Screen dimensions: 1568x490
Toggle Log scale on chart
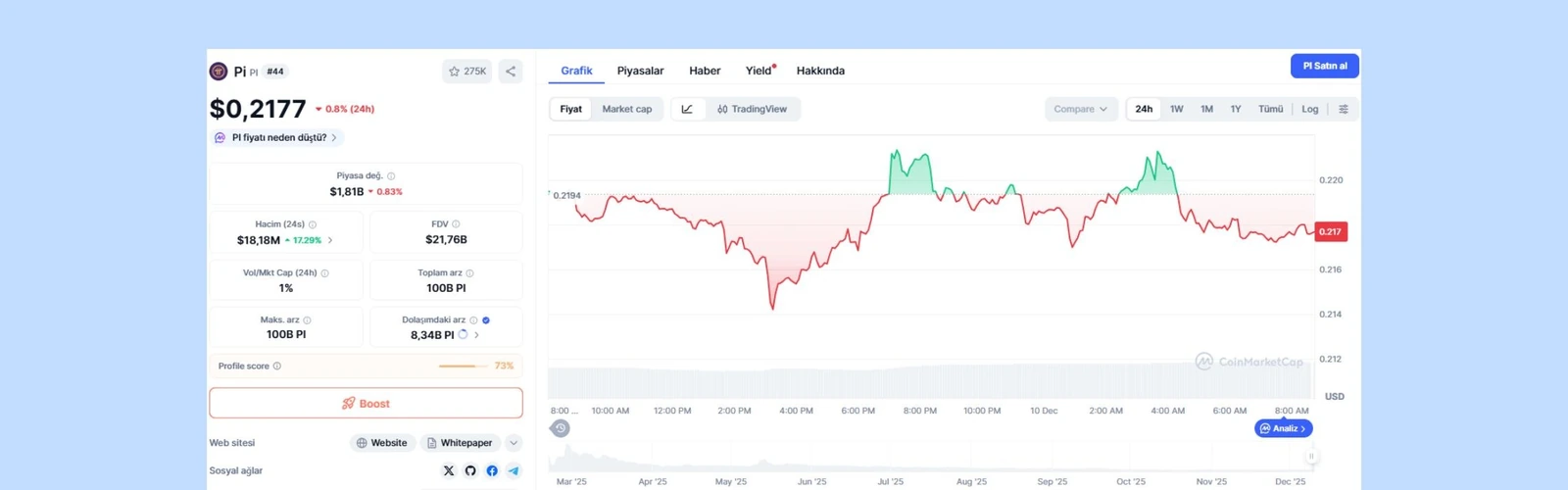coord(1310,109)
